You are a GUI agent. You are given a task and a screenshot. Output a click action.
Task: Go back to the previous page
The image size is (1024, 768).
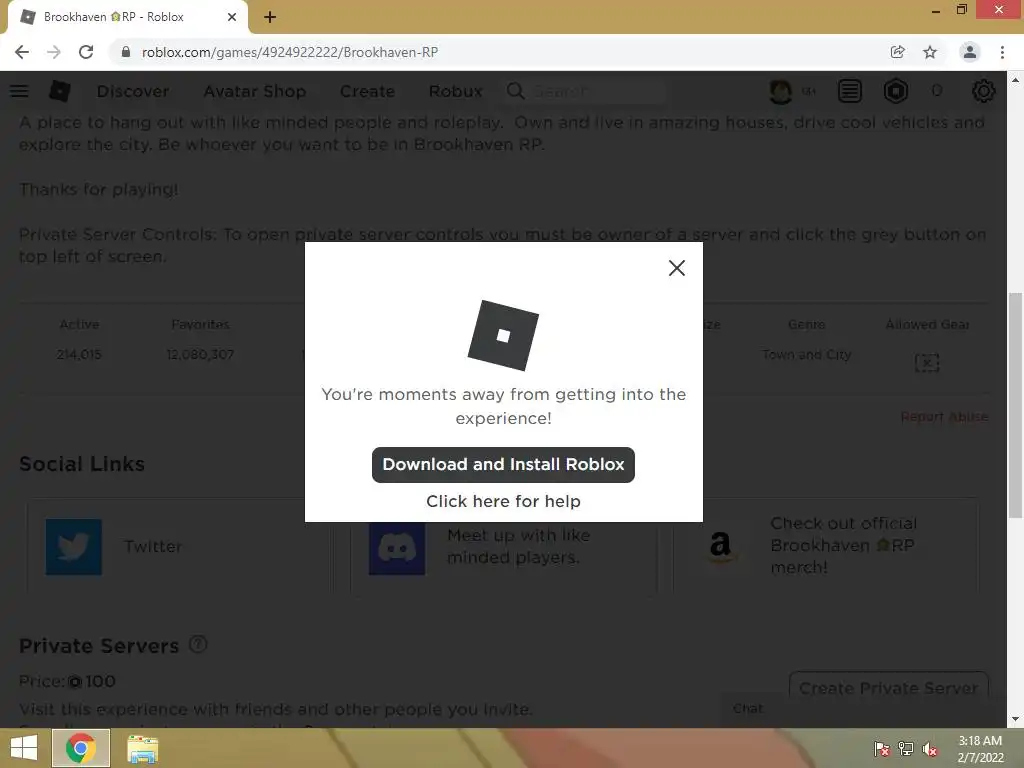(x=22, y=52)
